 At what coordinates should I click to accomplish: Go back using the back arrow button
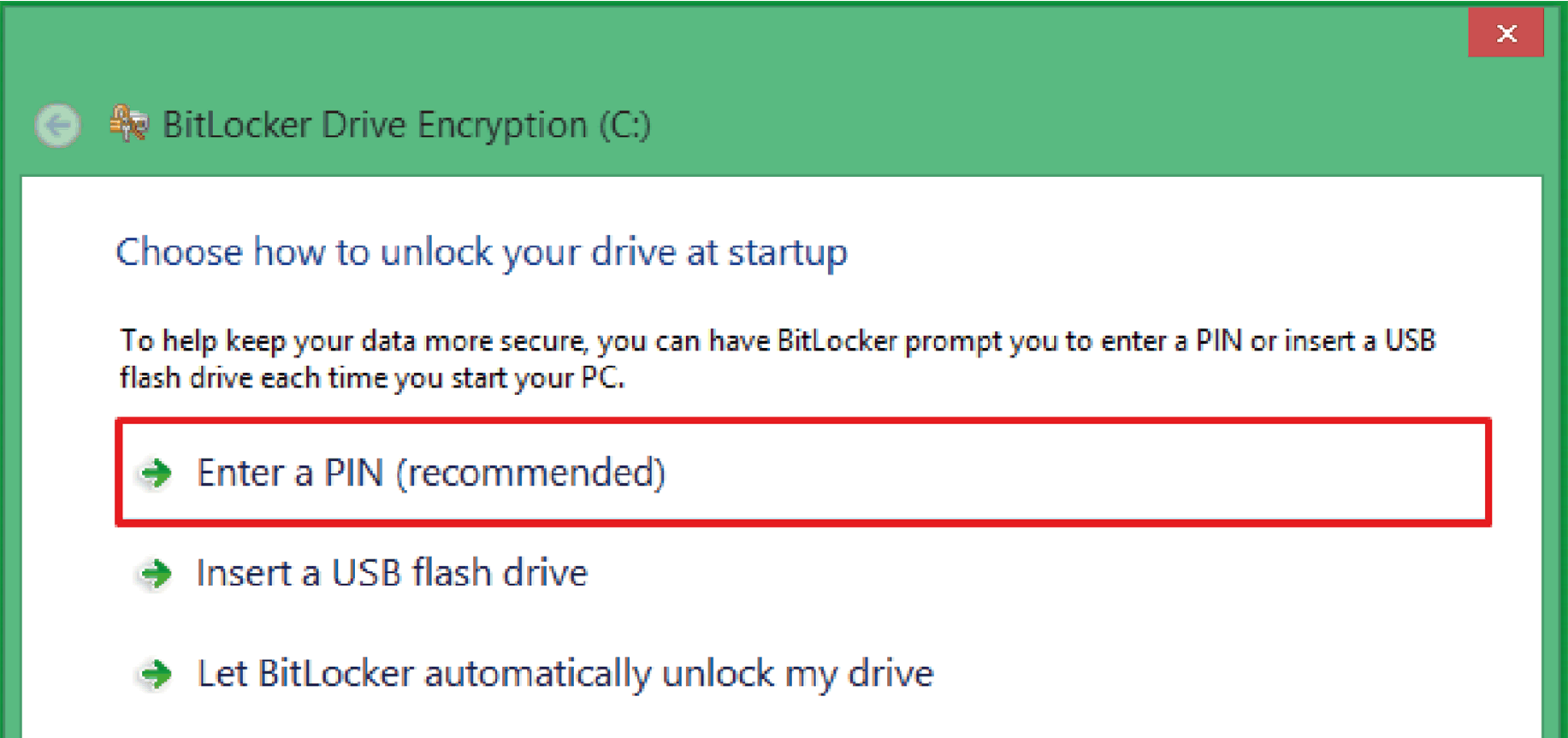(x=58, y=127)
